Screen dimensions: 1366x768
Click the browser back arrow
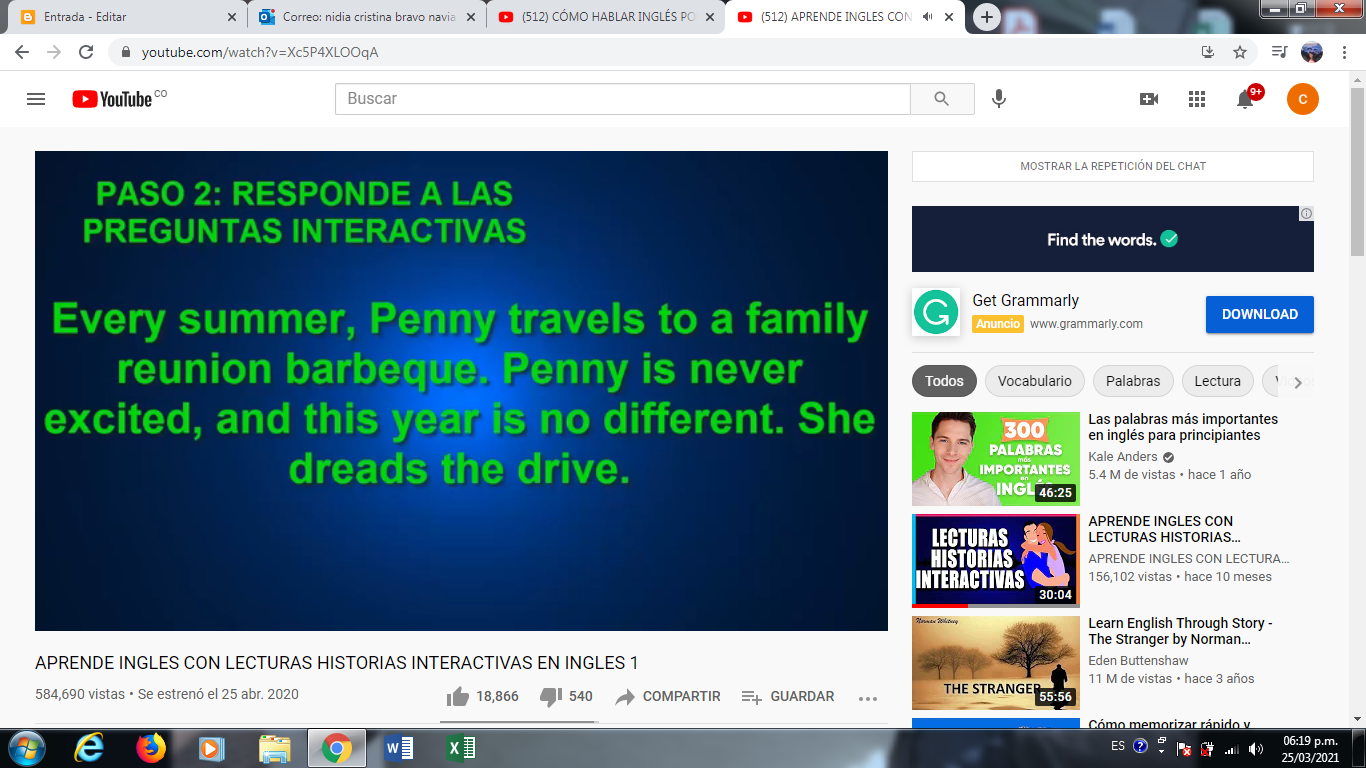coord(22,52)
